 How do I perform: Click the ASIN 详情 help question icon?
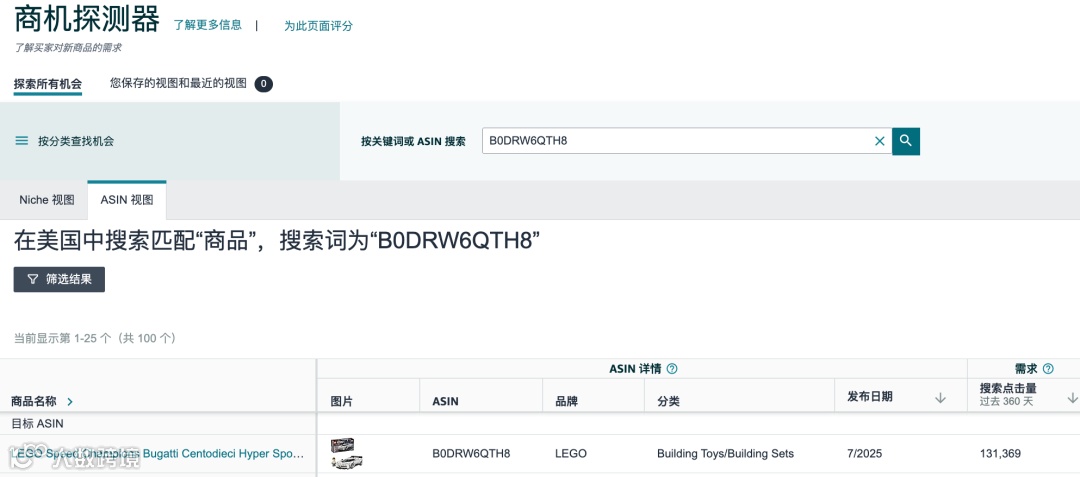pos(672,369)
